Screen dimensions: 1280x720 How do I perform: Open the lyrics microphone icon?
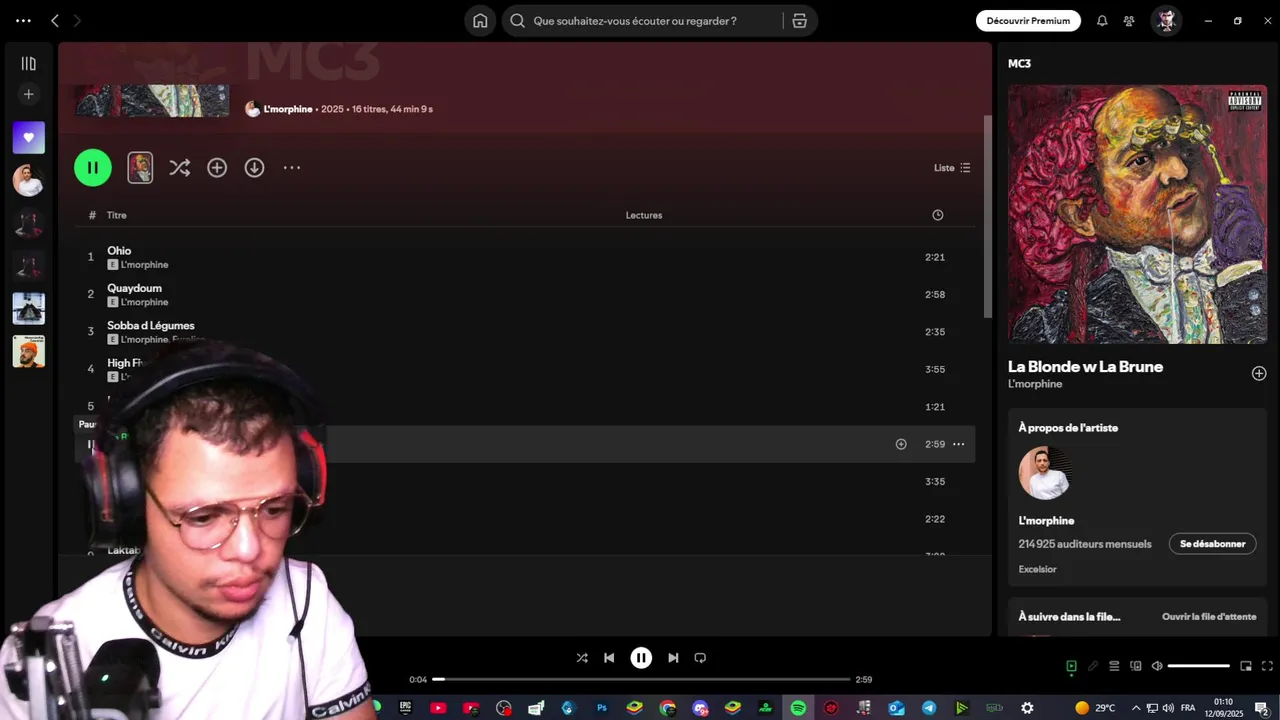1093,666
